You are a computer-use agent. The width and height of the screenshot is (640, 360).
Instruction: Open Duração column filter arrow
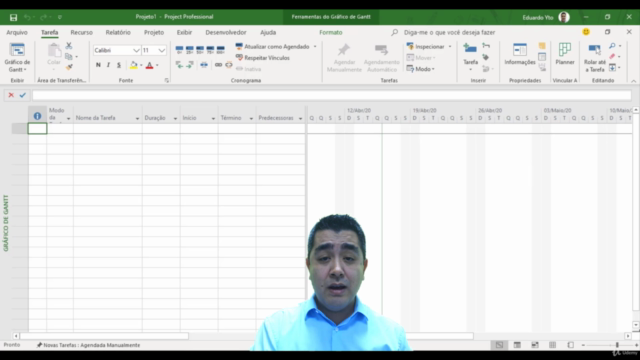coord(175,118)
